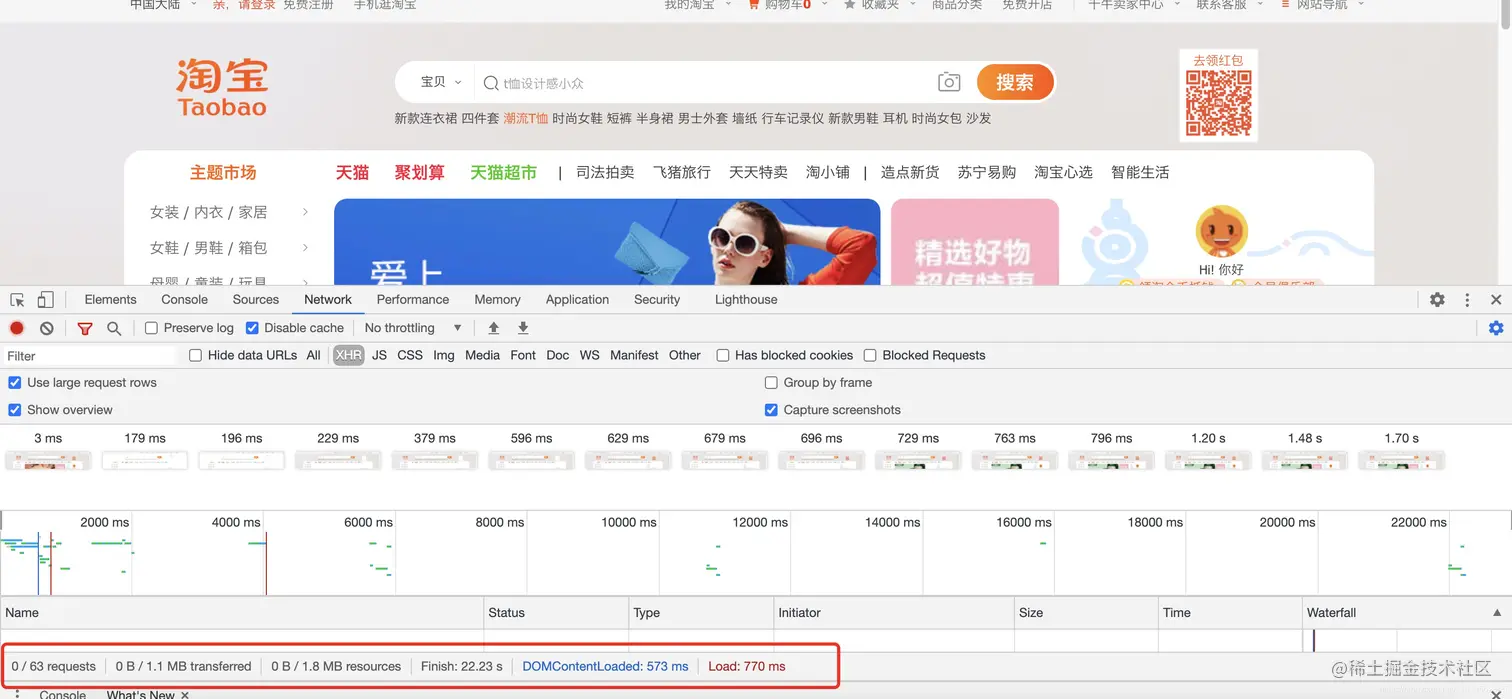Open the Performance tab
Viewport: 1512px width, 699px height.
click(x=413, y=300)
